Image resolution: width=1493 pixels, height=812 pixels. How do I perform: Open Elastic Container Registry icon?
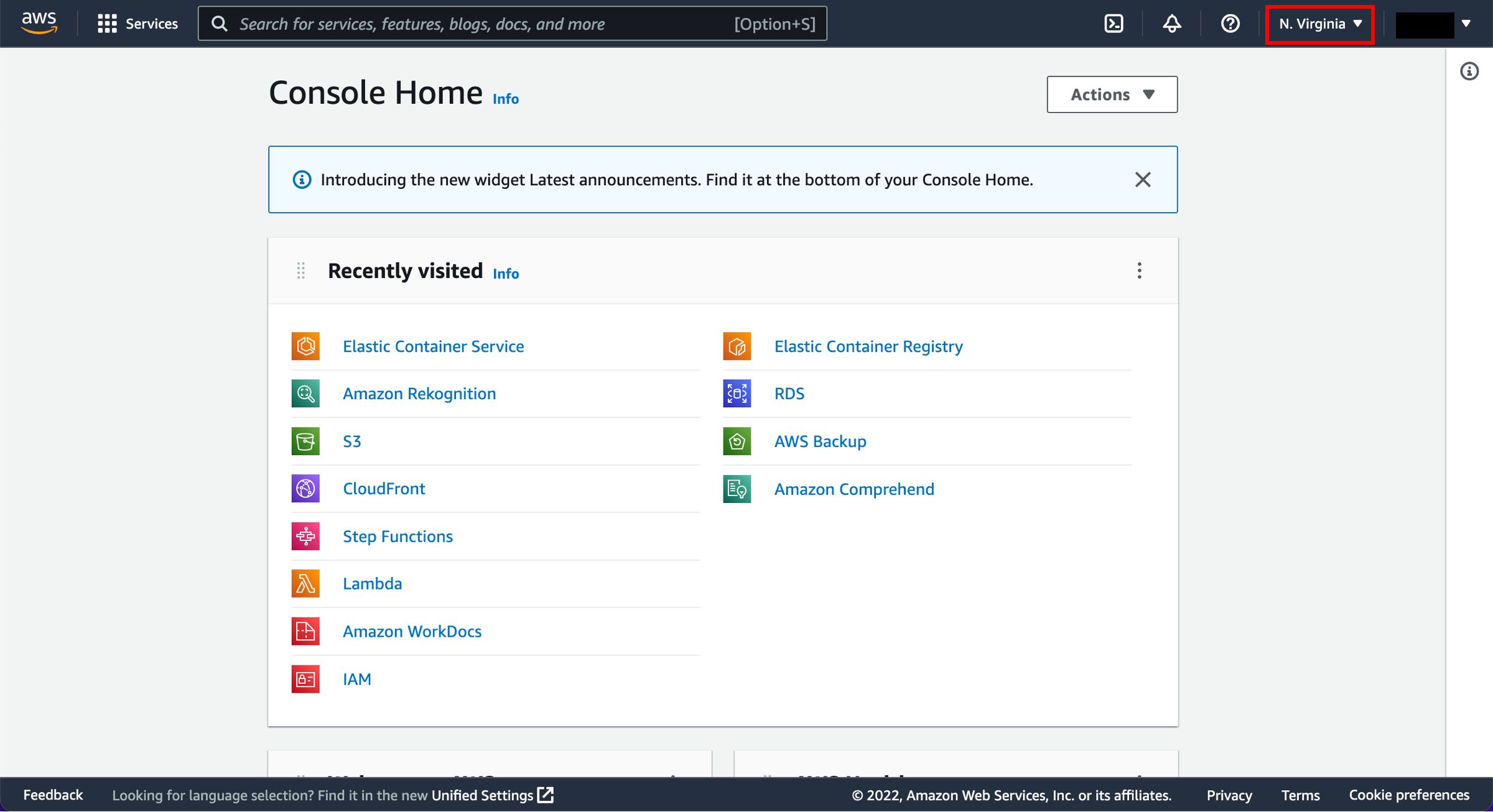(737, 346)
